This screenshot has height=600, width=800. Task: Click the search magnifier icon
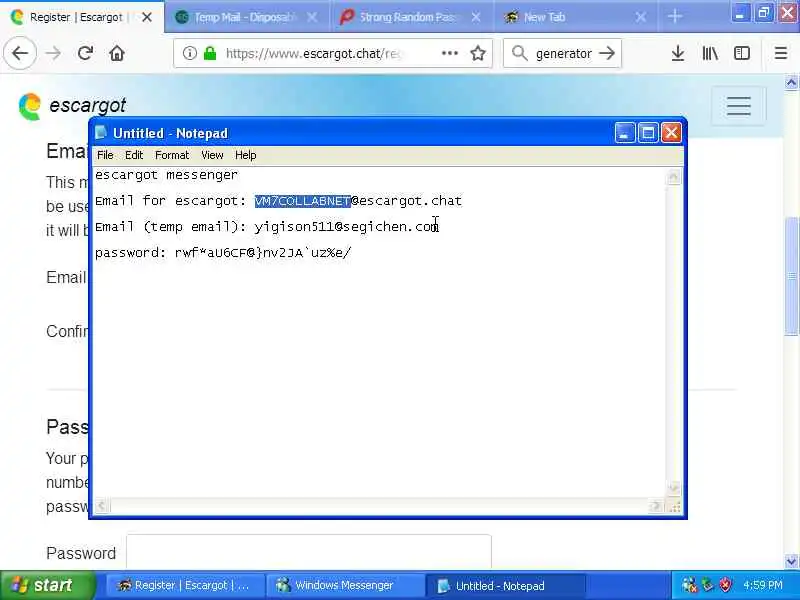click(519, 53)
